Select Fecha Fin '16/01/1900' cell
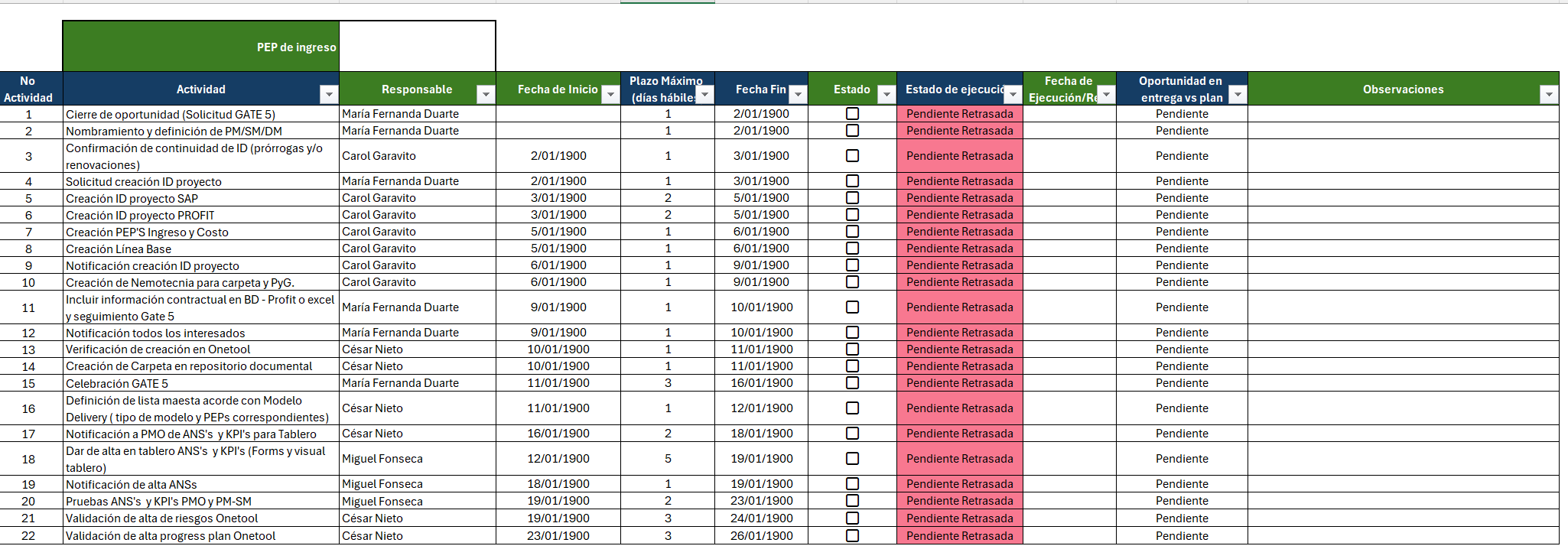The height and width of the screenshot is (559, 1568). click(762, 383)
